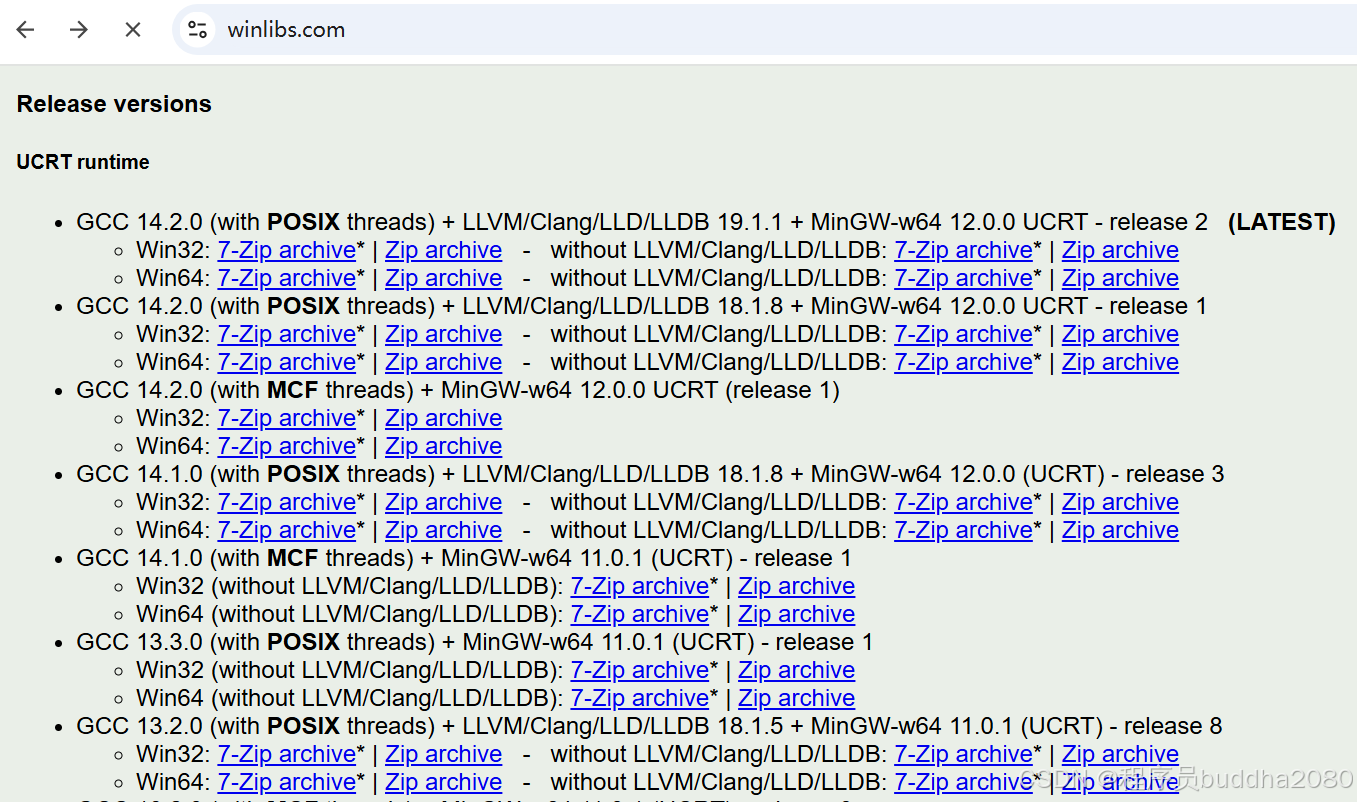This screenshot has height=802, width=1357.
Task: Click the '(LATEST)' label text
Action: (1282, 222)
